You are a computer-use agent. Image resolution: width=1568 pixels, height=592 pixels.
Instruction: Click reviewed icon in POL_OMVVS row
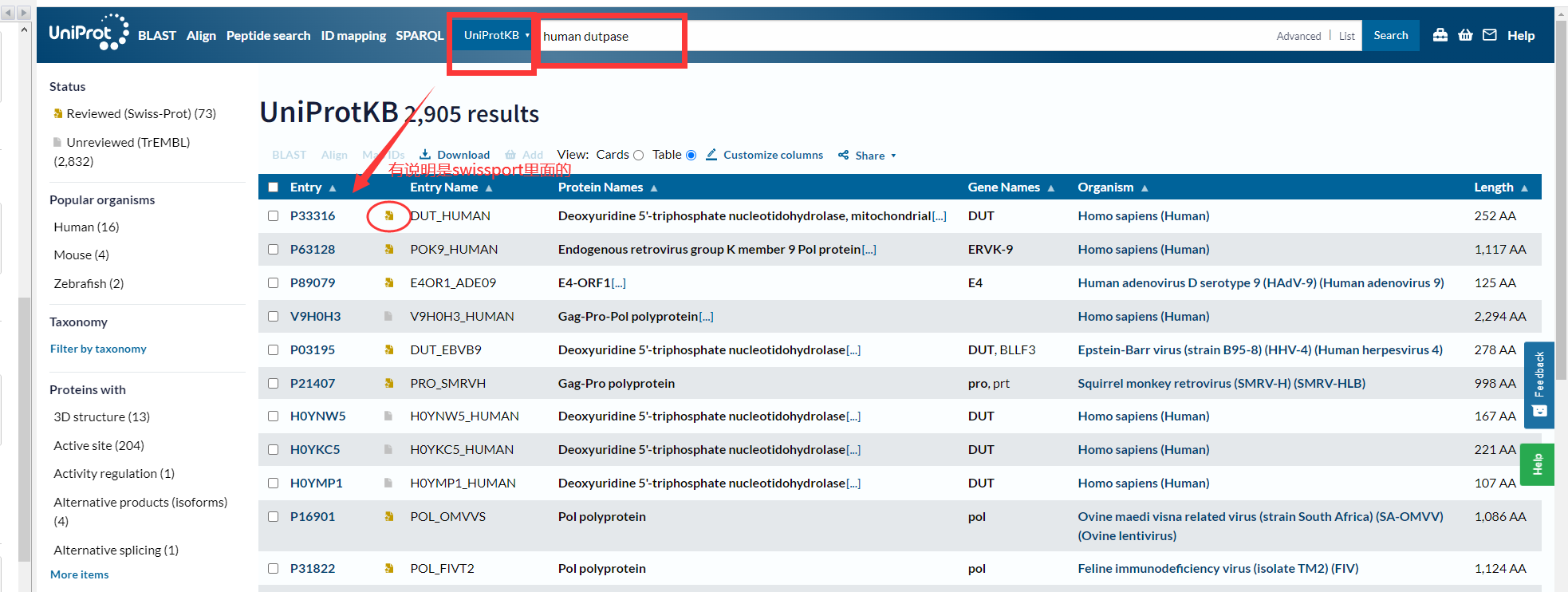point(389,516)
